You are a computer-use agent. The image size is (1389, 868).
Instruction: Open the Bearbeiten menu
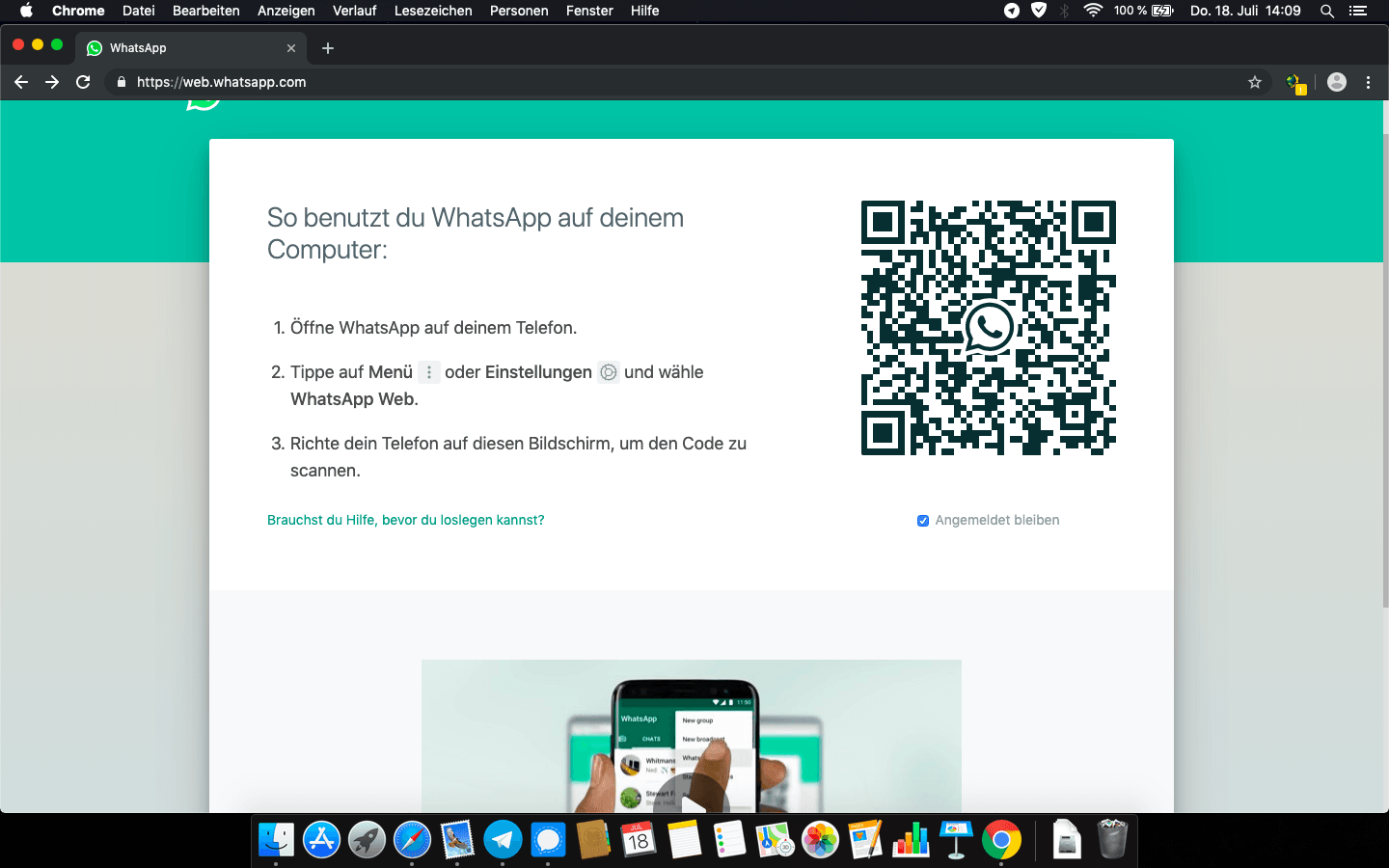206,11
